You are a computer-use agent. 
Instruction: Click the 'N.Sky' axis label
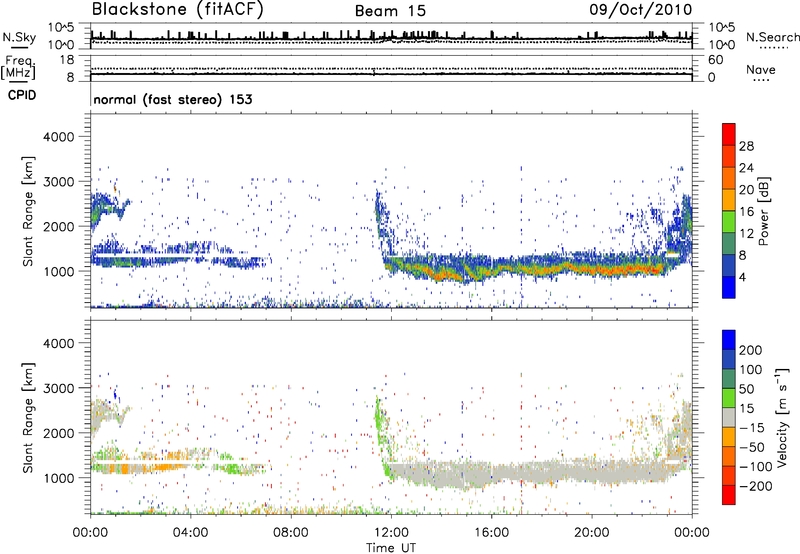point(19,38)
